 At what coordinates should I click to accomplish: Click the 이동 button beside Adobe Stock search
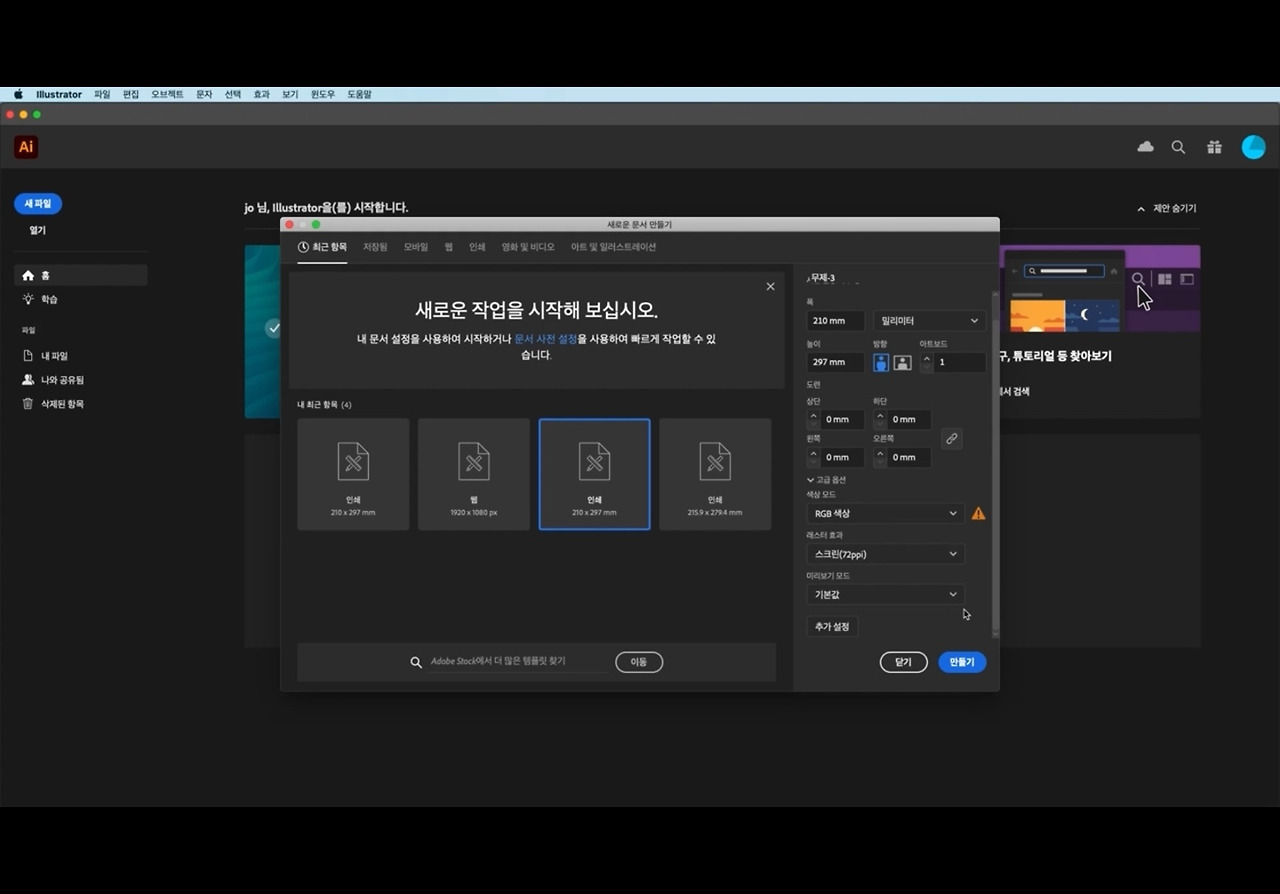click(639, 662)
